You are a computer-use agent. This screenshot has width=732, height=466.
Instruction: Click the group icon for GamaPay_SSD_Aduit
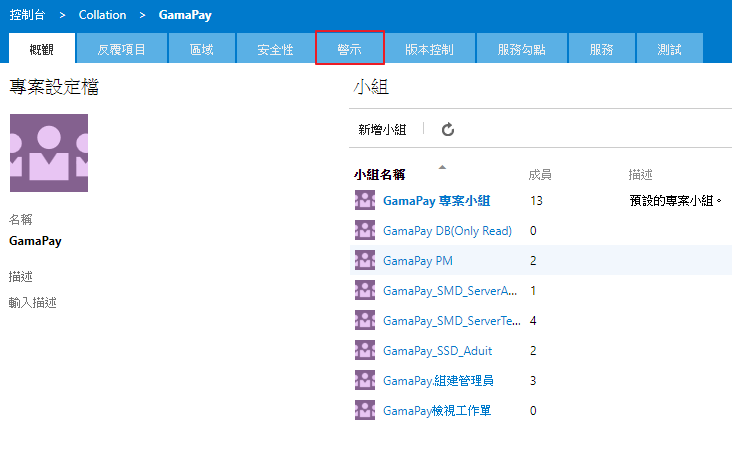[365, 350]
